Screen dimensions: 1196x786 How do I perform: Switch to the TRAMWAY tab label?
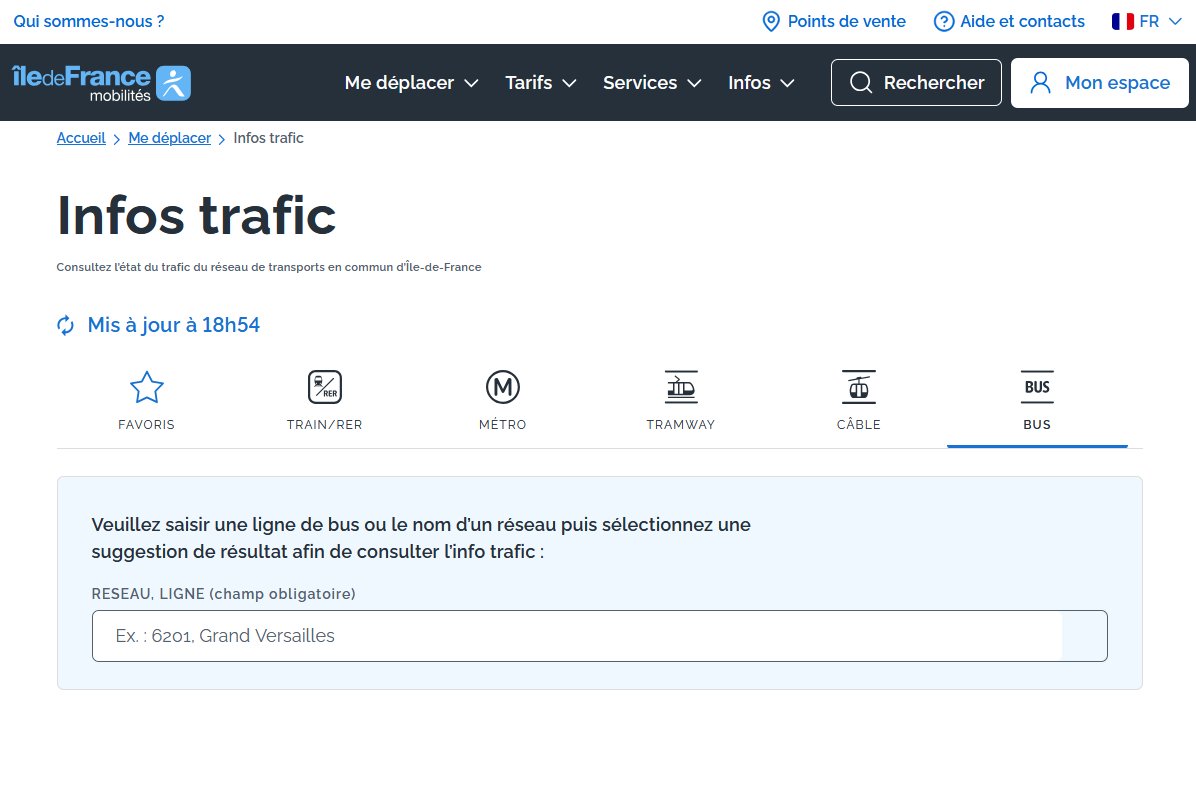(681, 425)
